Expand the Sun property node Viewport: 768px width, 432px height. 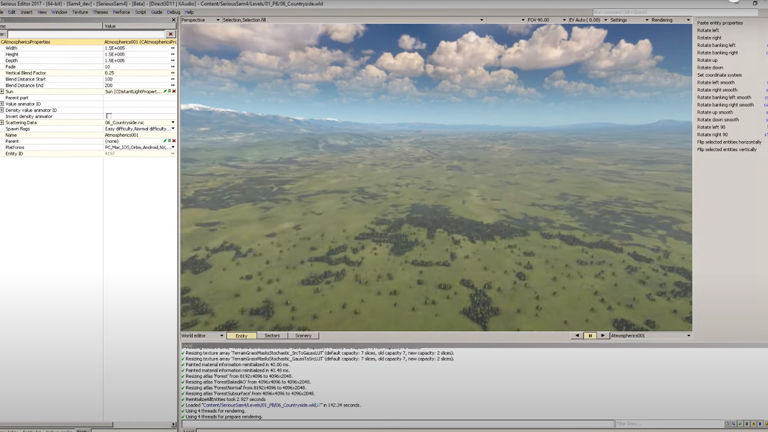(x=2, y=92)
